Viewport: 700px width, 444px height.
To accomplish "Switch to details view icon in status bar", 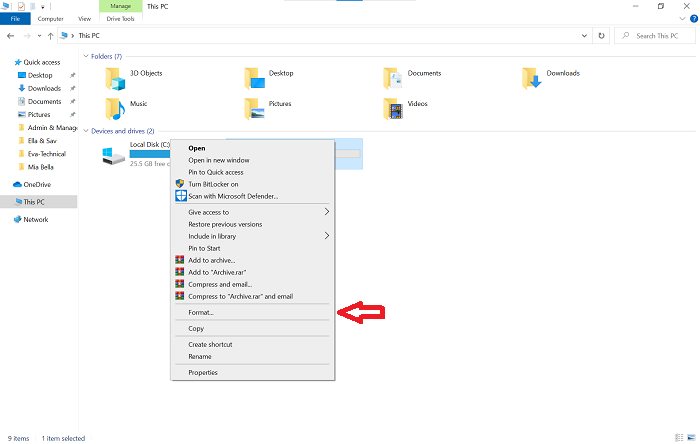I will click(x=679, y=438).
